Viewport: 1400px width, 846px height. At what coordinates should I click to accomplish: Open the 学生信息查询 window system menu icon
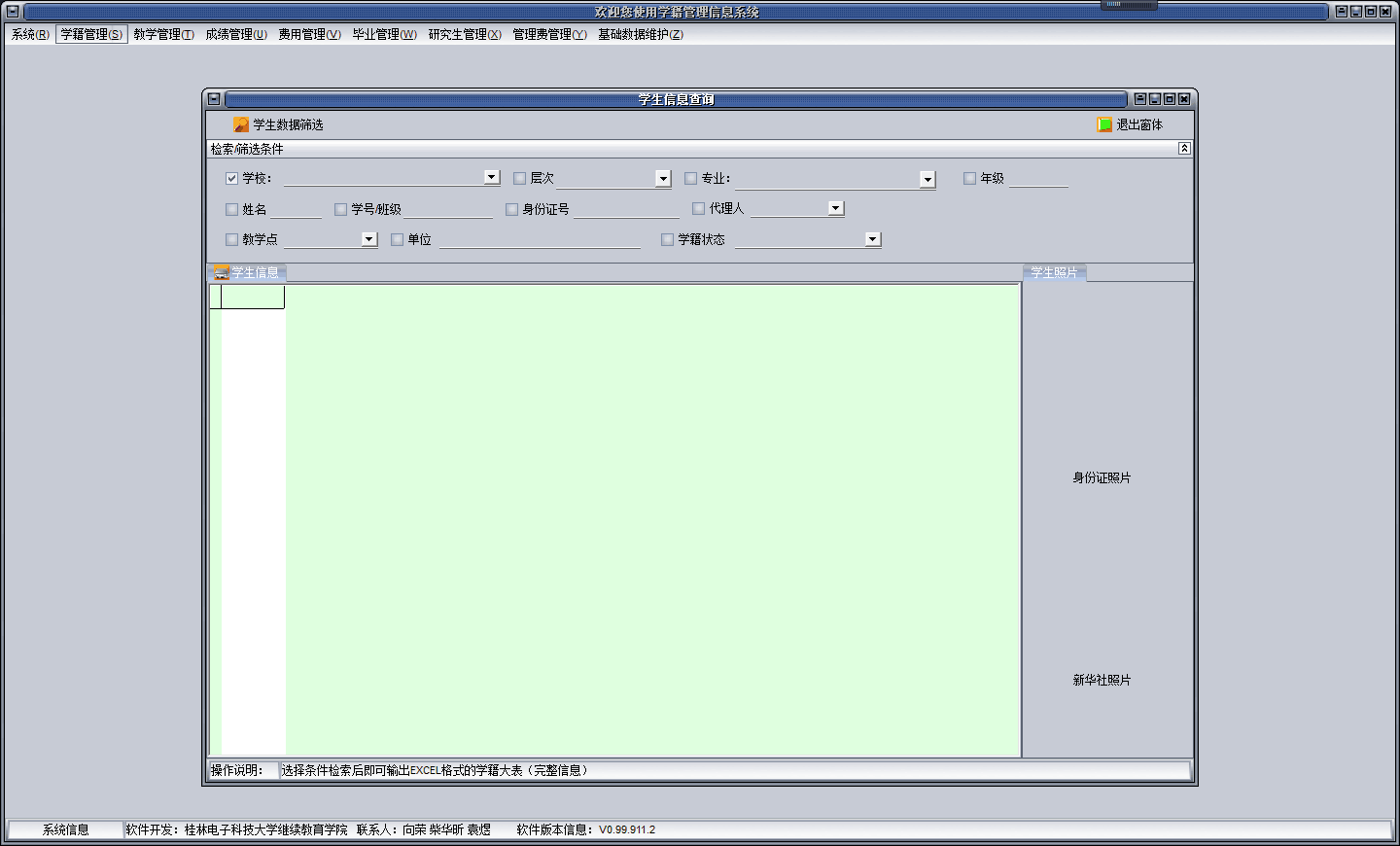(214, 99)
